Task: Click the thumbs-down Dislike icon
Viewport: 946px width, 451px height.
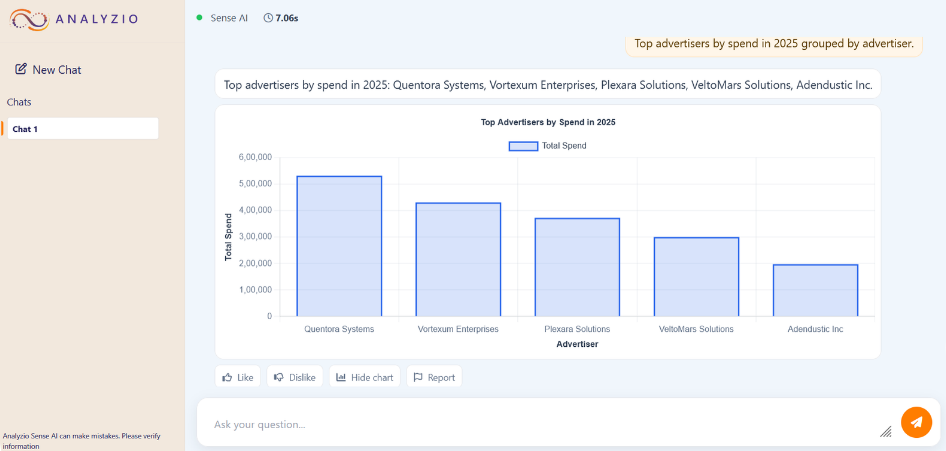Action: pos(279,378)
